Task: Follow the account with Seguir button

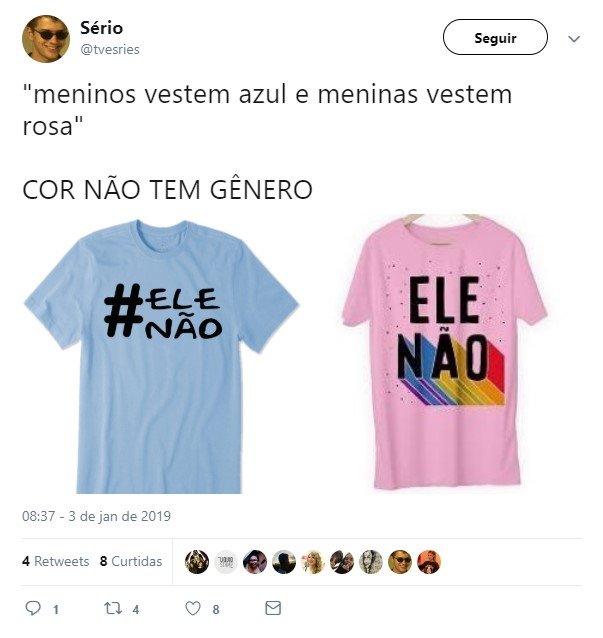Action: pos(495,37)
